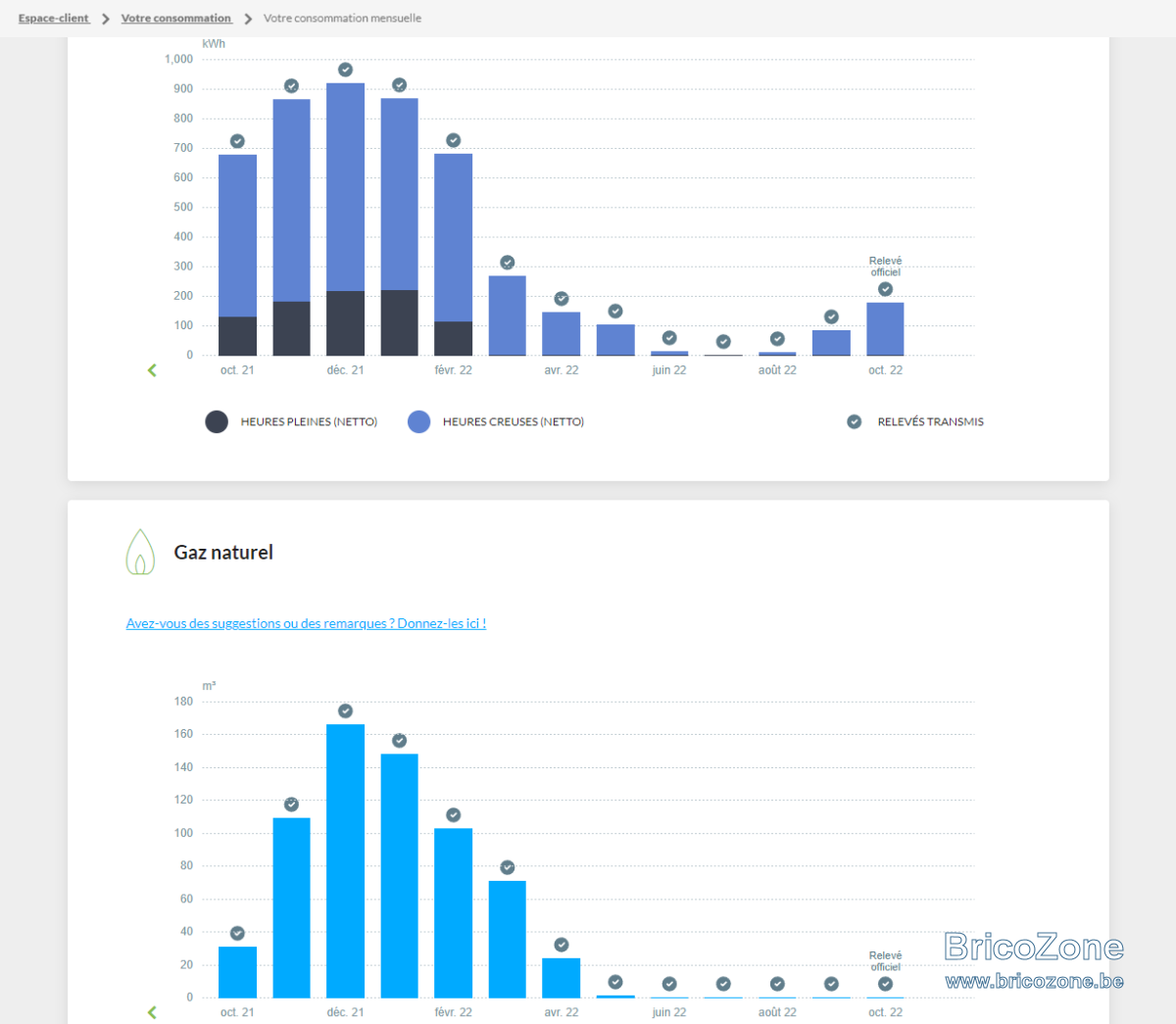Select the dark Heures pleines legend circle

click(x=217, y=421)
